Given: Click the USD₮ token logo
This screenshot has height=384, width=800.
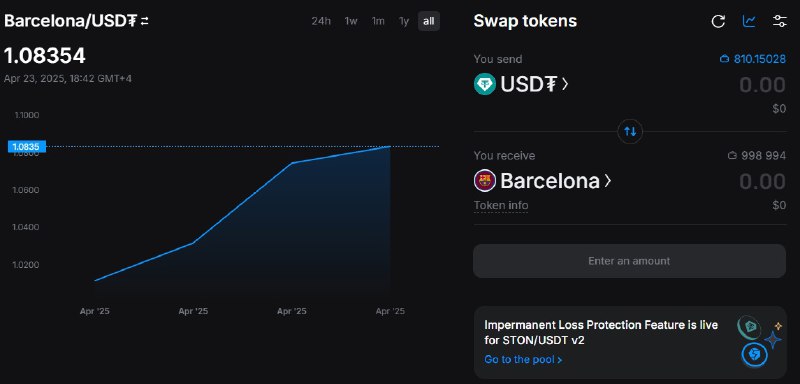Looking at the screenshot, I should pos(485,84).
